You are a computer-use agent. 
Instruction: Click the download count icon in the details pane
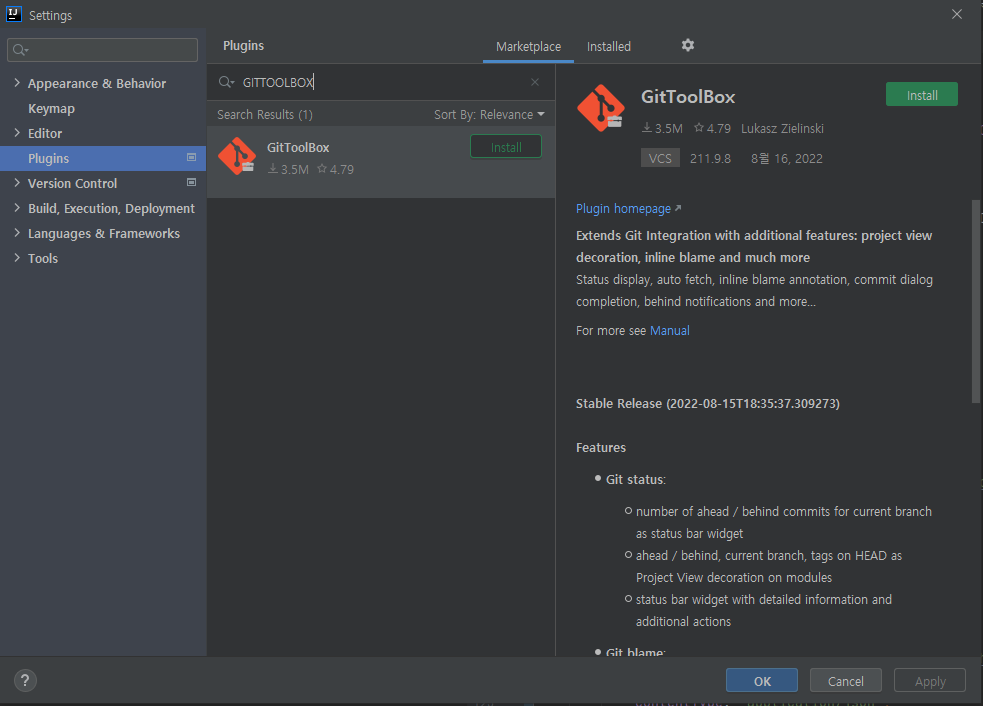pyautogui.click(x=647, y=128)
